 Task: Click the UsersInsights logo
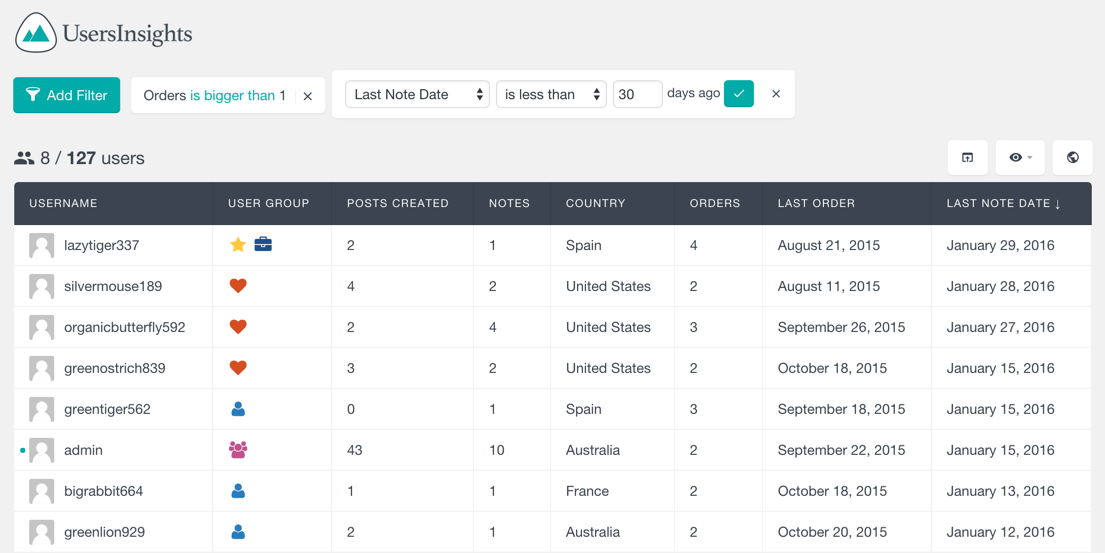pos(103,33)
